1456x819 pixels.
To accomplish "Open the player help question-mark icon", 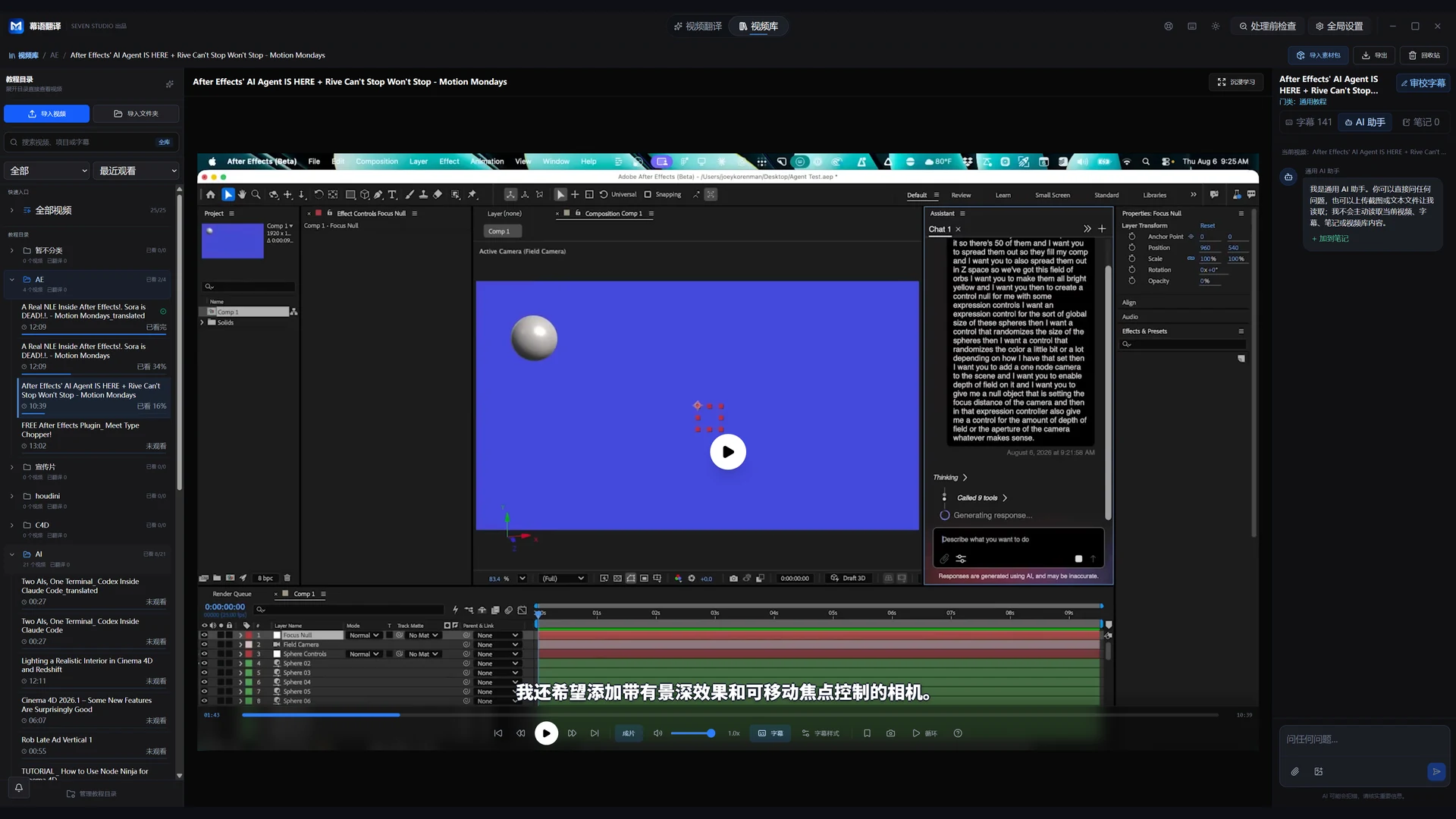I will tap(958, 733).
